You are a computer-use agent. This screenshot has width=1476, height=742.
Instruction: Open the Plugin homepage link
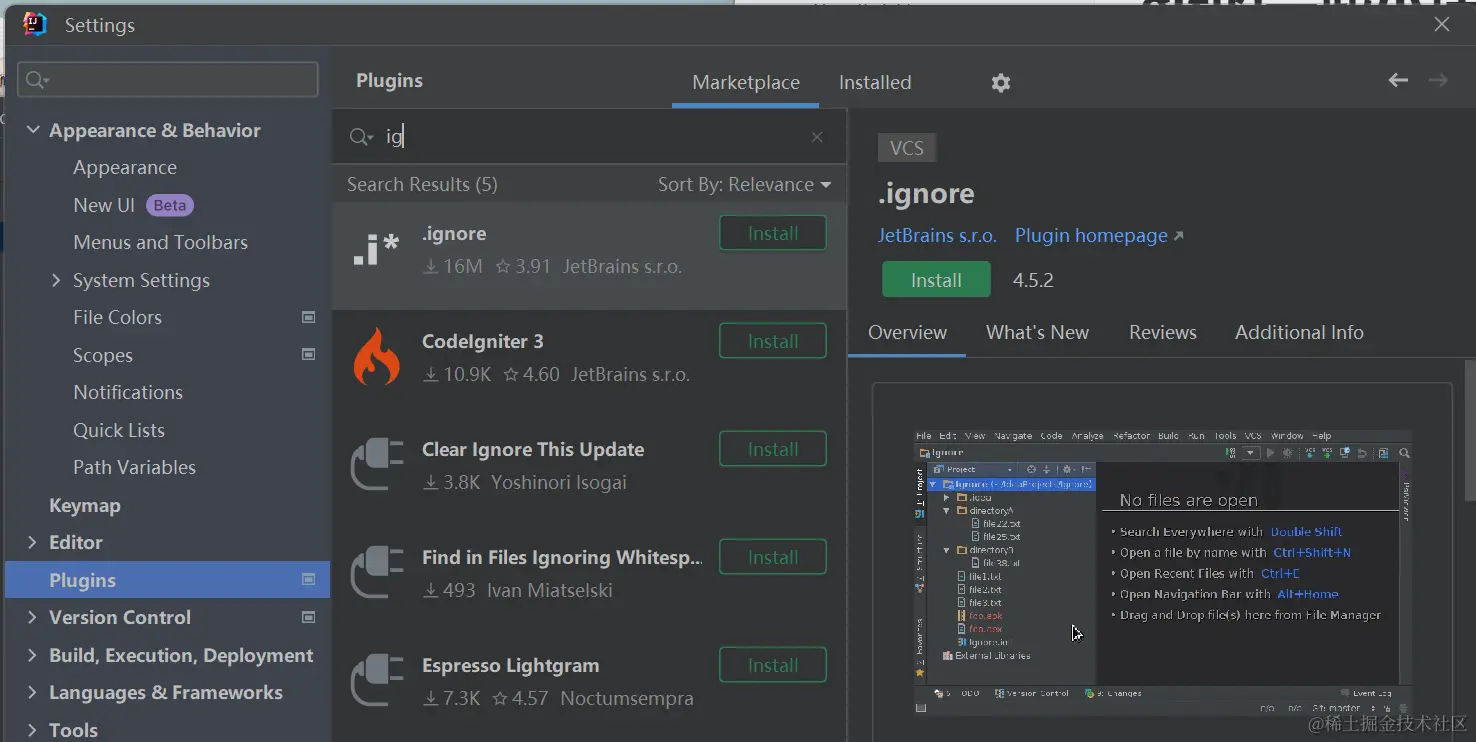point(1099,235)
